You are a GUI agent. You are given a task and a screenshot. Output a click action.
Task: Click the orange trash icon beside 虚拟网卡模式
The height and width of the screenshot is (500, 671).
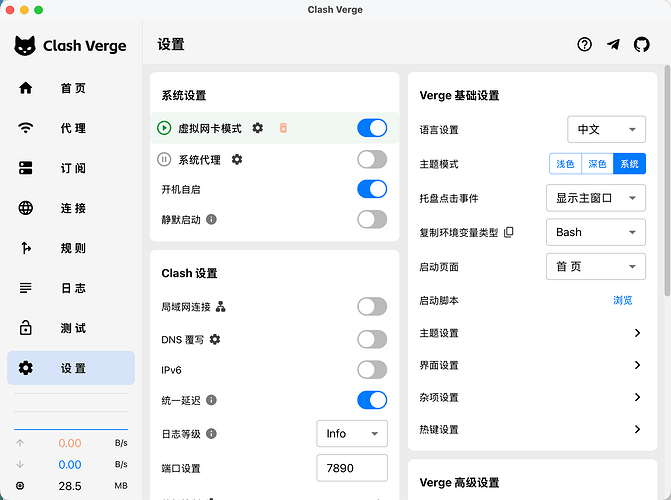click(x=283, y=128)
